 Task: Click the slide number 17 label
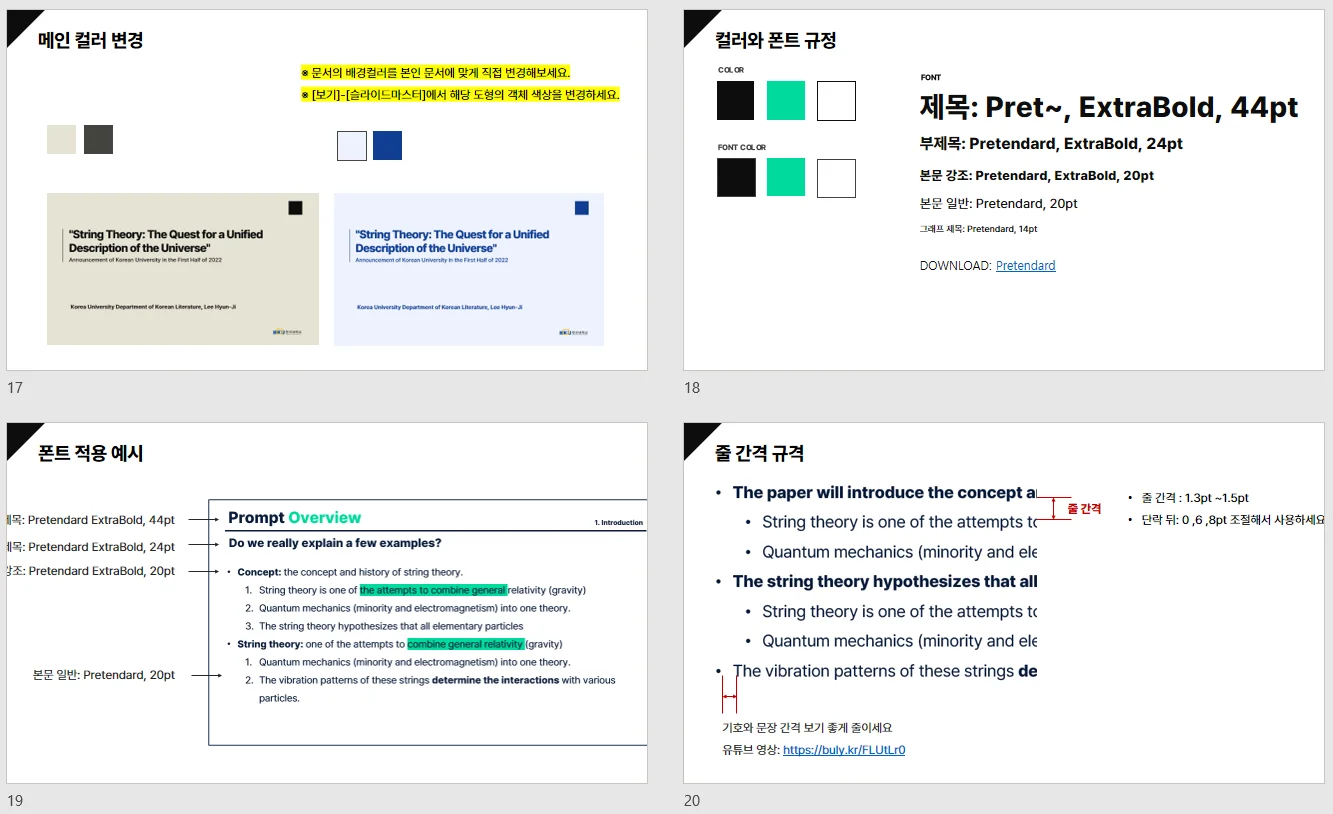[15, 388]
